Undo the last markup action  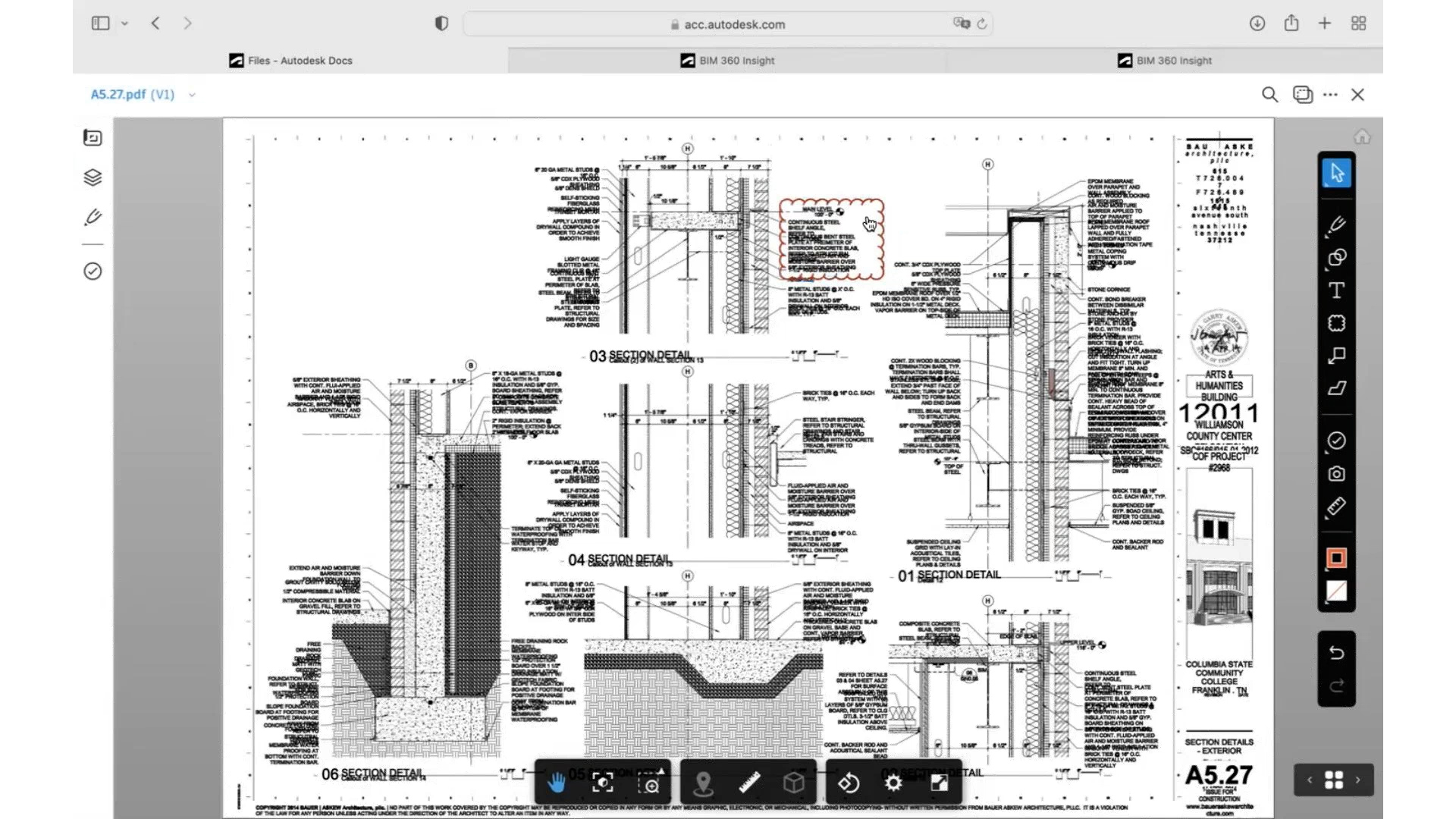tap(1337, 652)
